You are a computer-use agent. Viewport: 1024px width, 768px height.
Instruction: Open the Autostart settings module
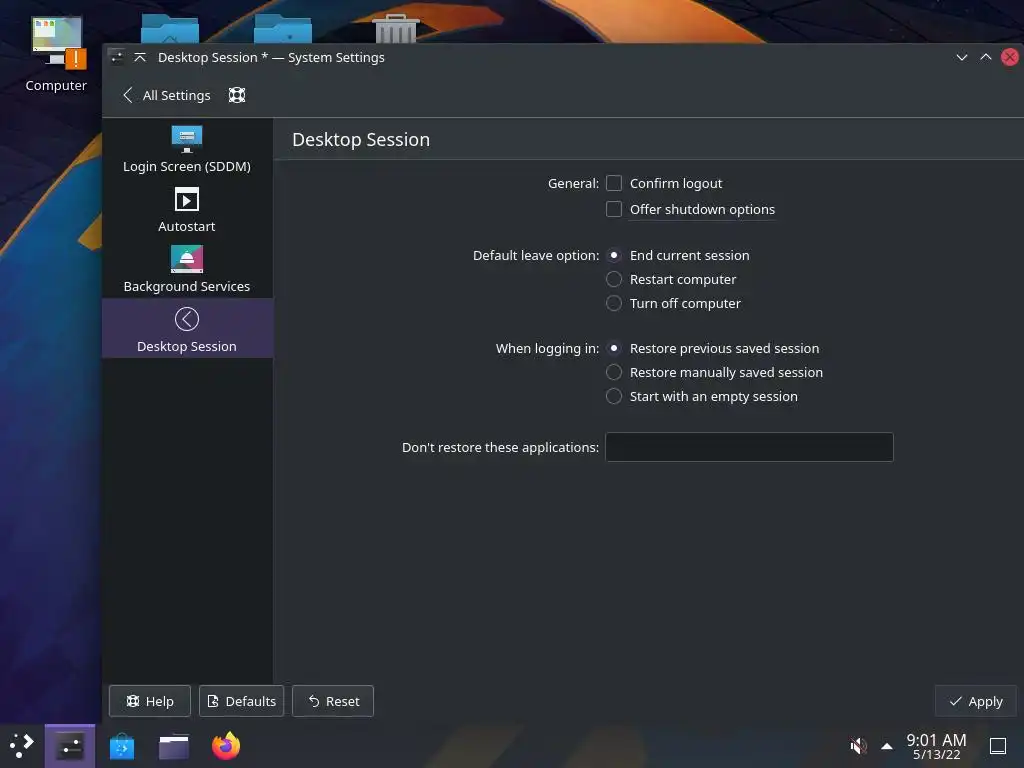point(187,209)
